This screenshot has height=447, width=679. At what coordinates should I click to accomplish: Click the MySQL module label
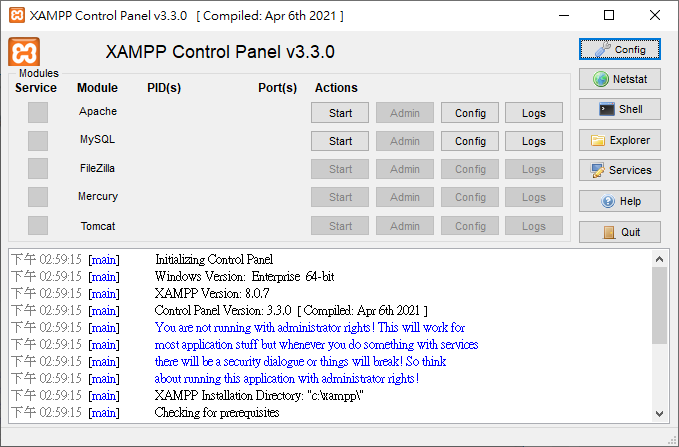coord(97,139)
